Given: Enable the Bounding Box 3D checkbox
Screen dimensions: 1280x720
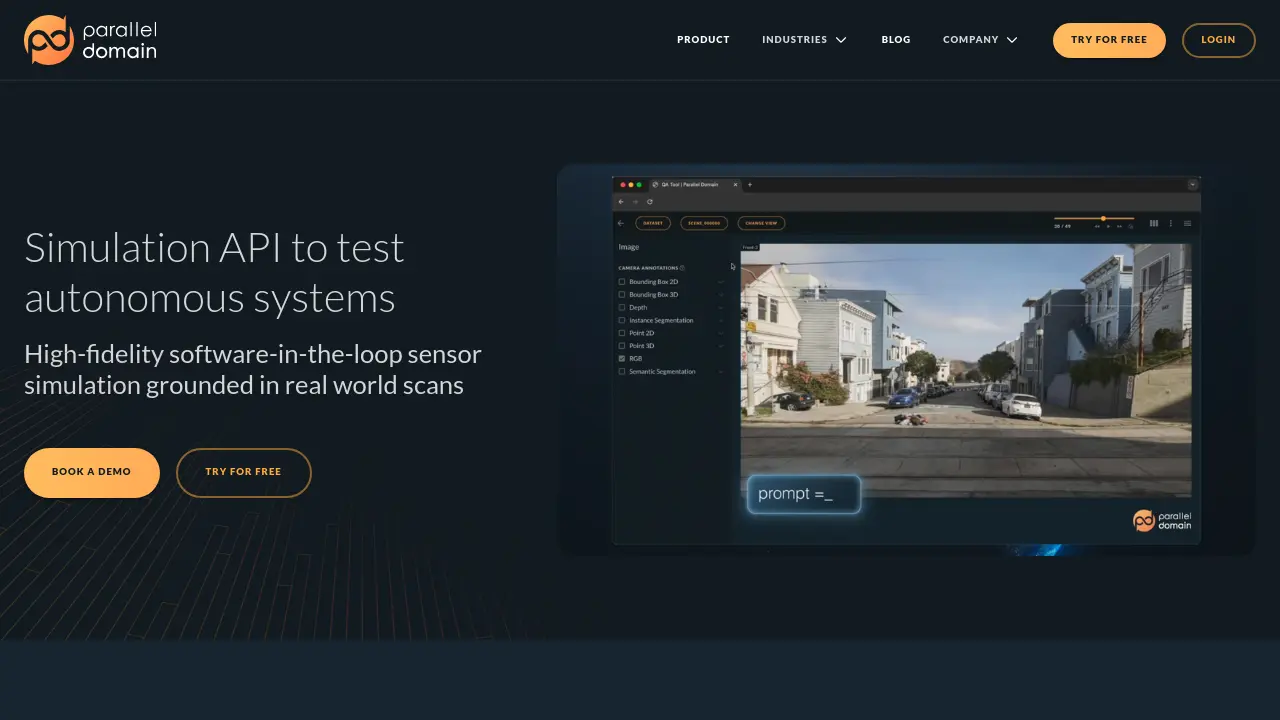Looking at the screenshot, I should coord(622,295).
